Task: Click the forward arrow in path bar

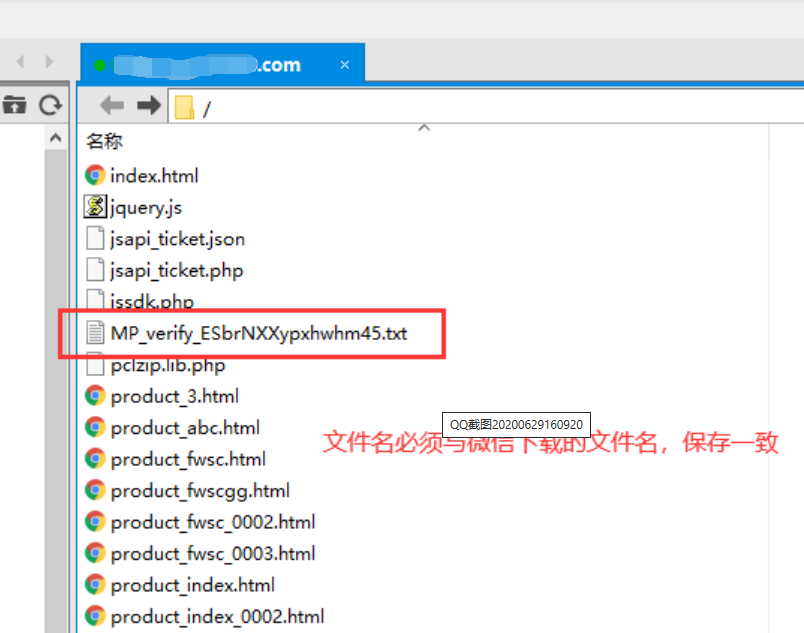Action: pos(149,106)
